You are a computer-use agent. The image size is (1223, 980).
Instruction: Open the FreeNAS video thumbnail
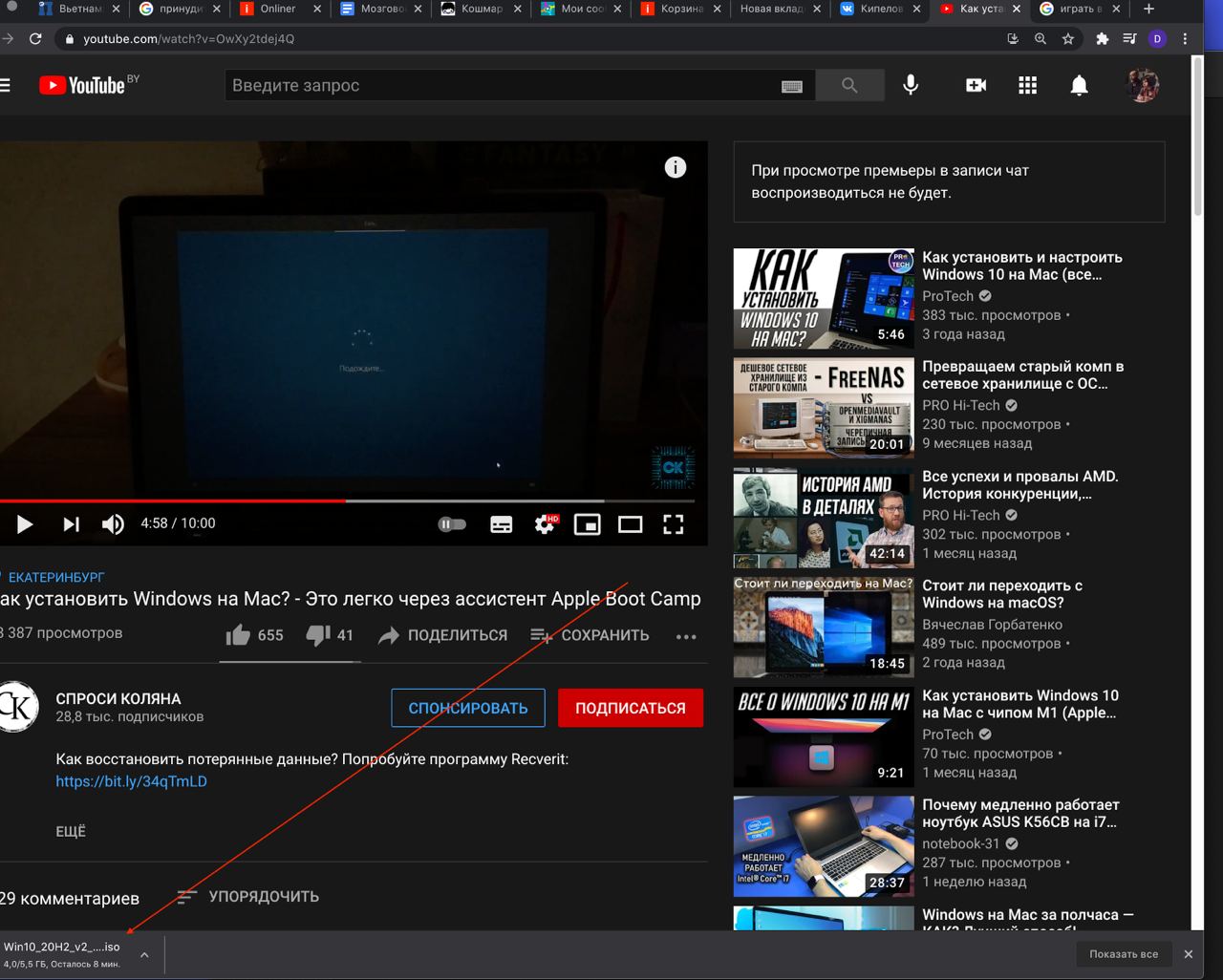[x=823, y=408]
